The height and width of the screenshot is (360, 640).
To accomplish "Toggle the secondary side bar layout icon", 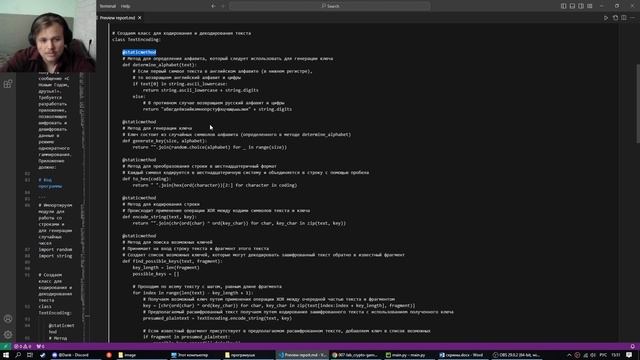I will tap(581, 6).
